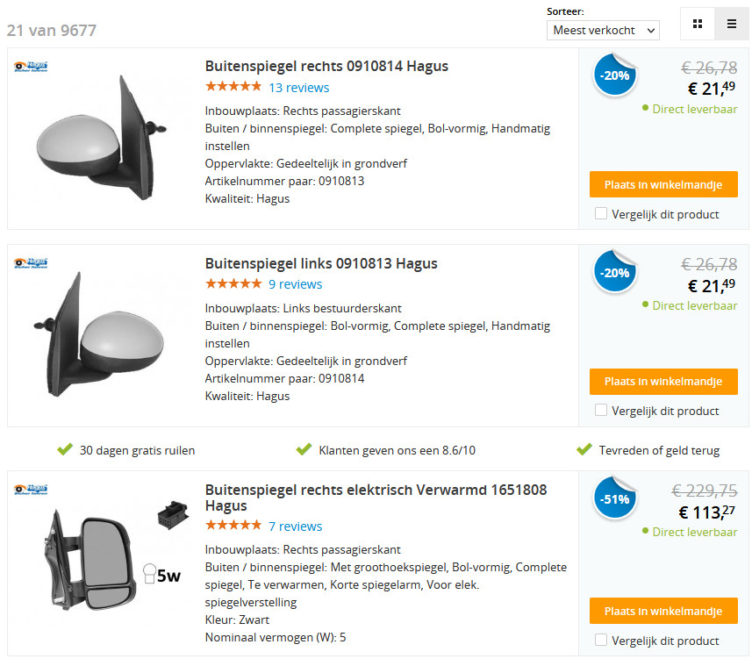Add Buitenspiegel rechts 0910814 to winkelmandje
752x666 pixels.
pyautogui.click(x=663, y=184)
